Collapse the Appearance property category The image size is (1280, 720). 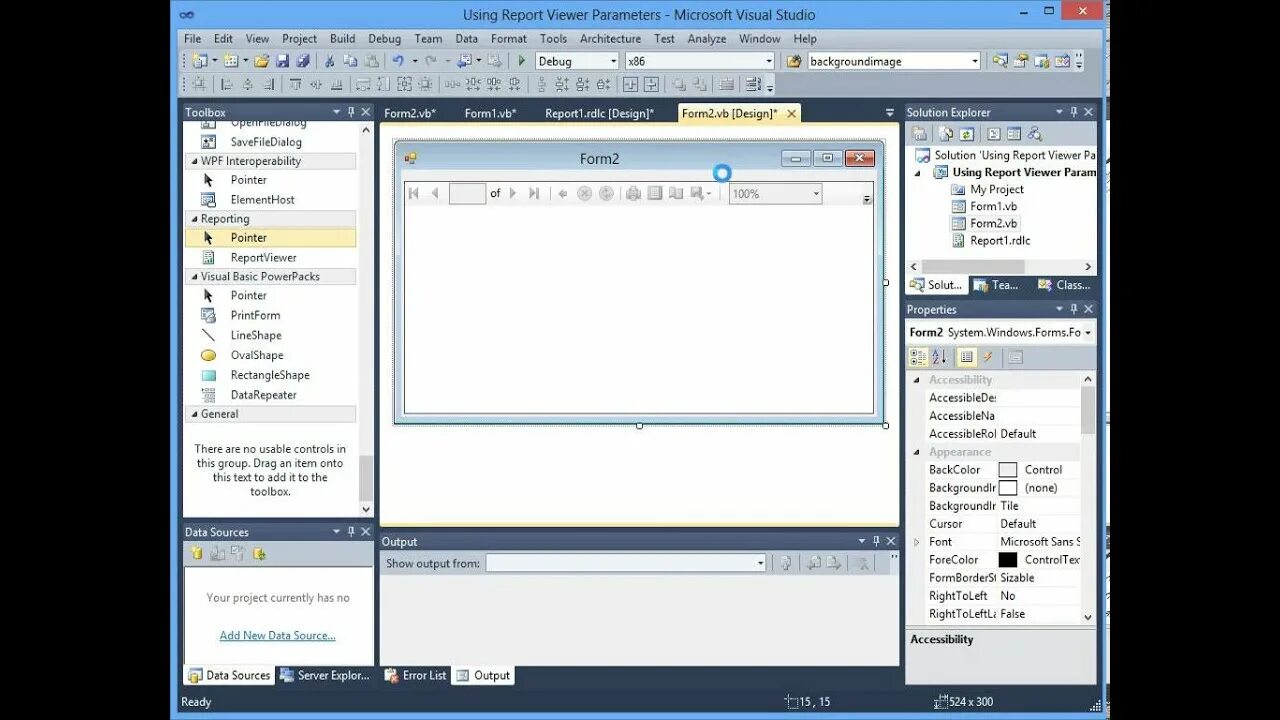(917, 452)
